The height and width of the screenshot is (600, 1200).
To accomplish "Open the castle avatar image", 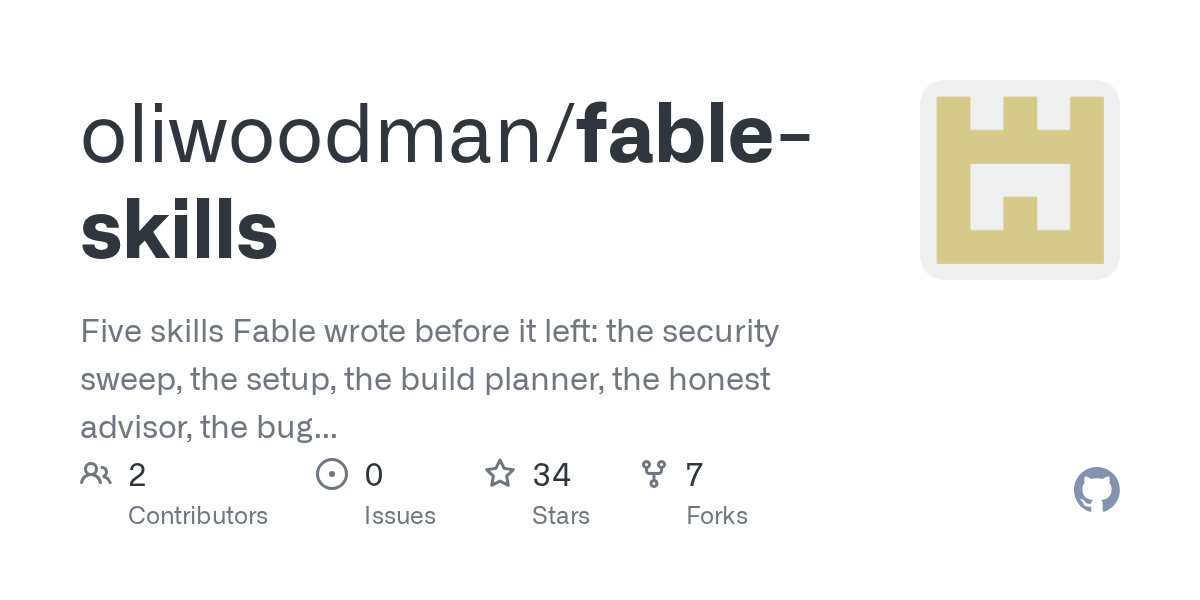I will 1020,180.
